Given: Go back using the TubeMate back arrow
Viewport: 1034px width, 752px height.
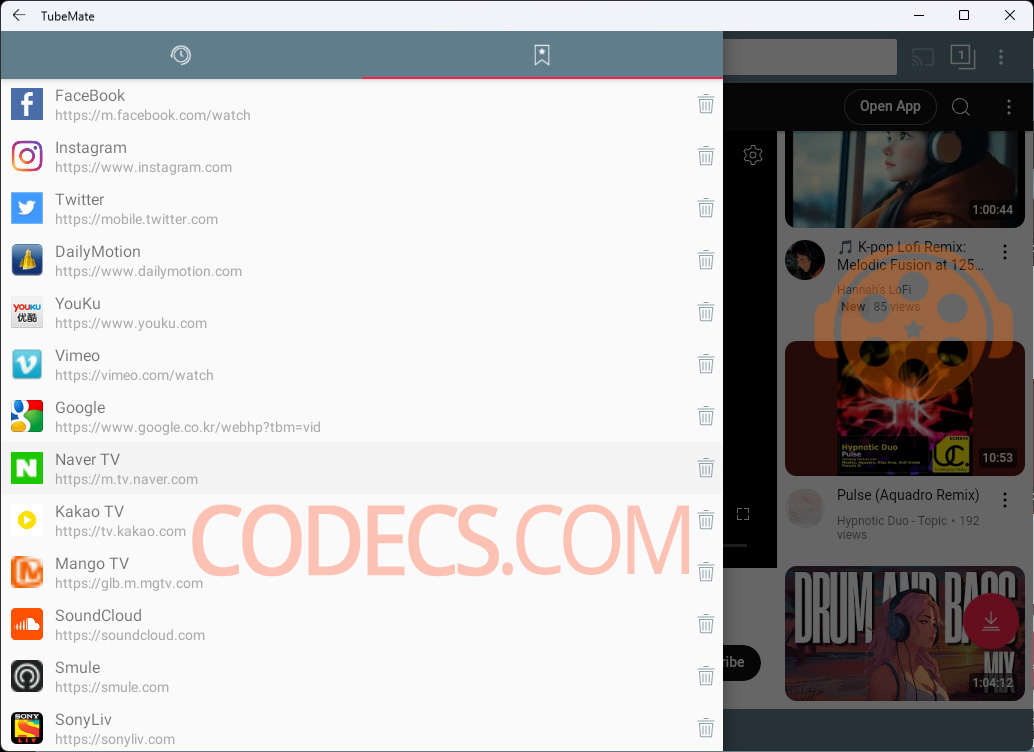Looking at the screenshot, I should [x=19, y=15].
